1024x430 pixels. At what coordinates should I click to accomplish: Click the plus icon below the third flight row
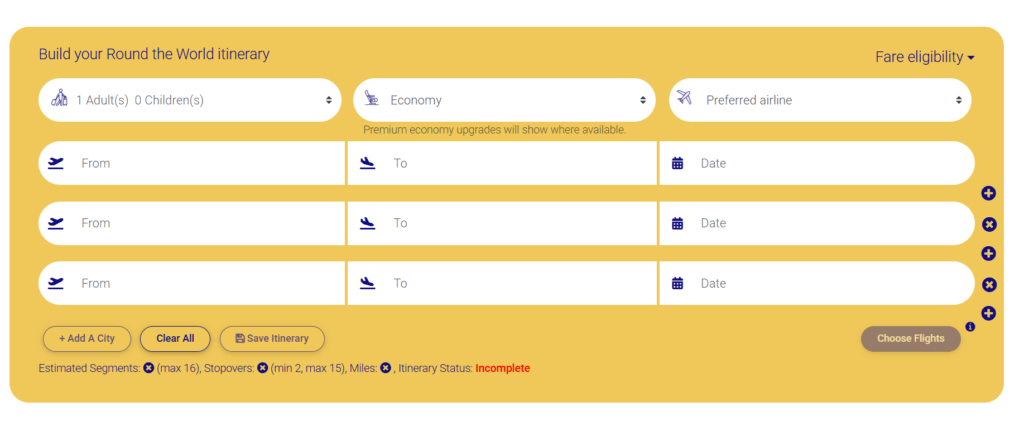tap(989, 313)
